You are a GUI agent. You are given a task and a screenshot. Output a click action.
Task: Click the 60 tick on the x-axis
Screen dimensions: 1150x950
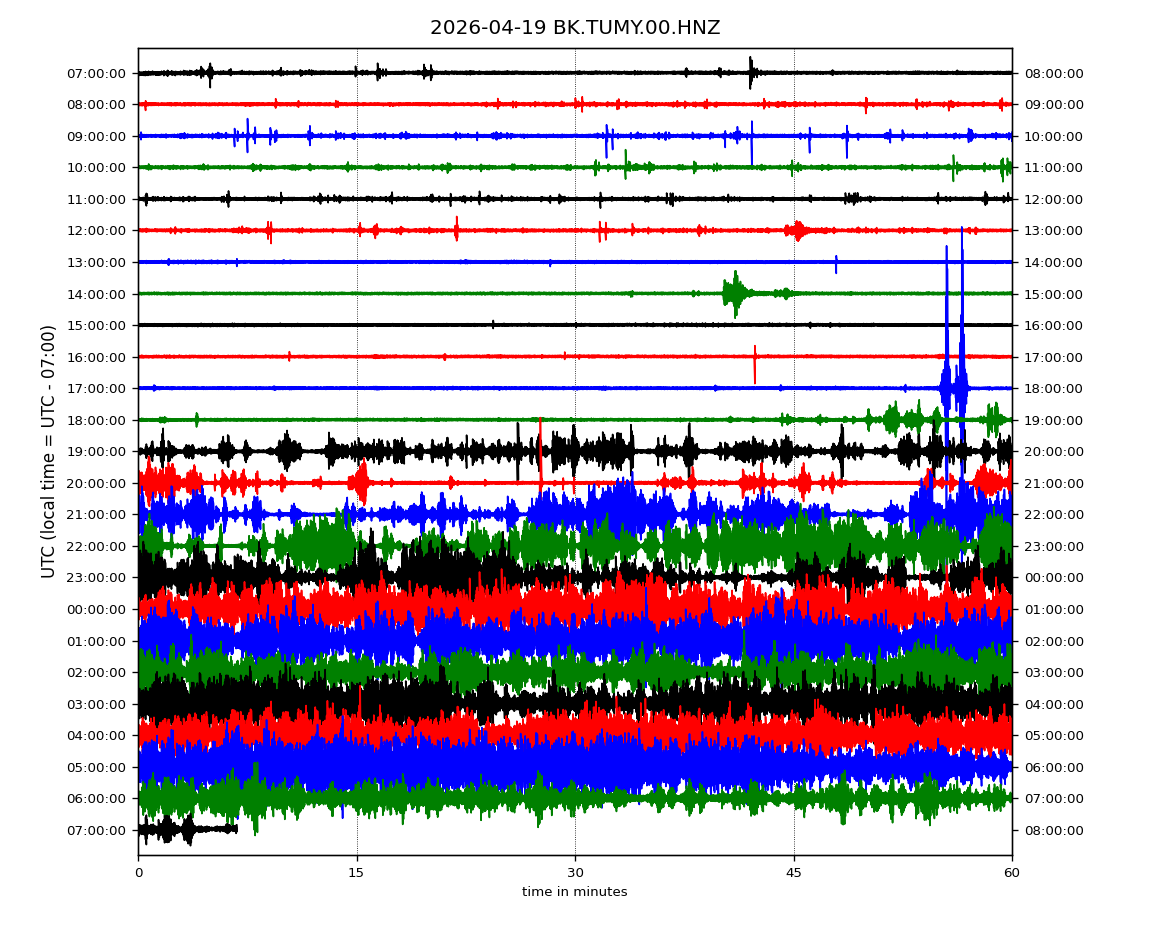pyautogui.click(x=1012, y=873)
